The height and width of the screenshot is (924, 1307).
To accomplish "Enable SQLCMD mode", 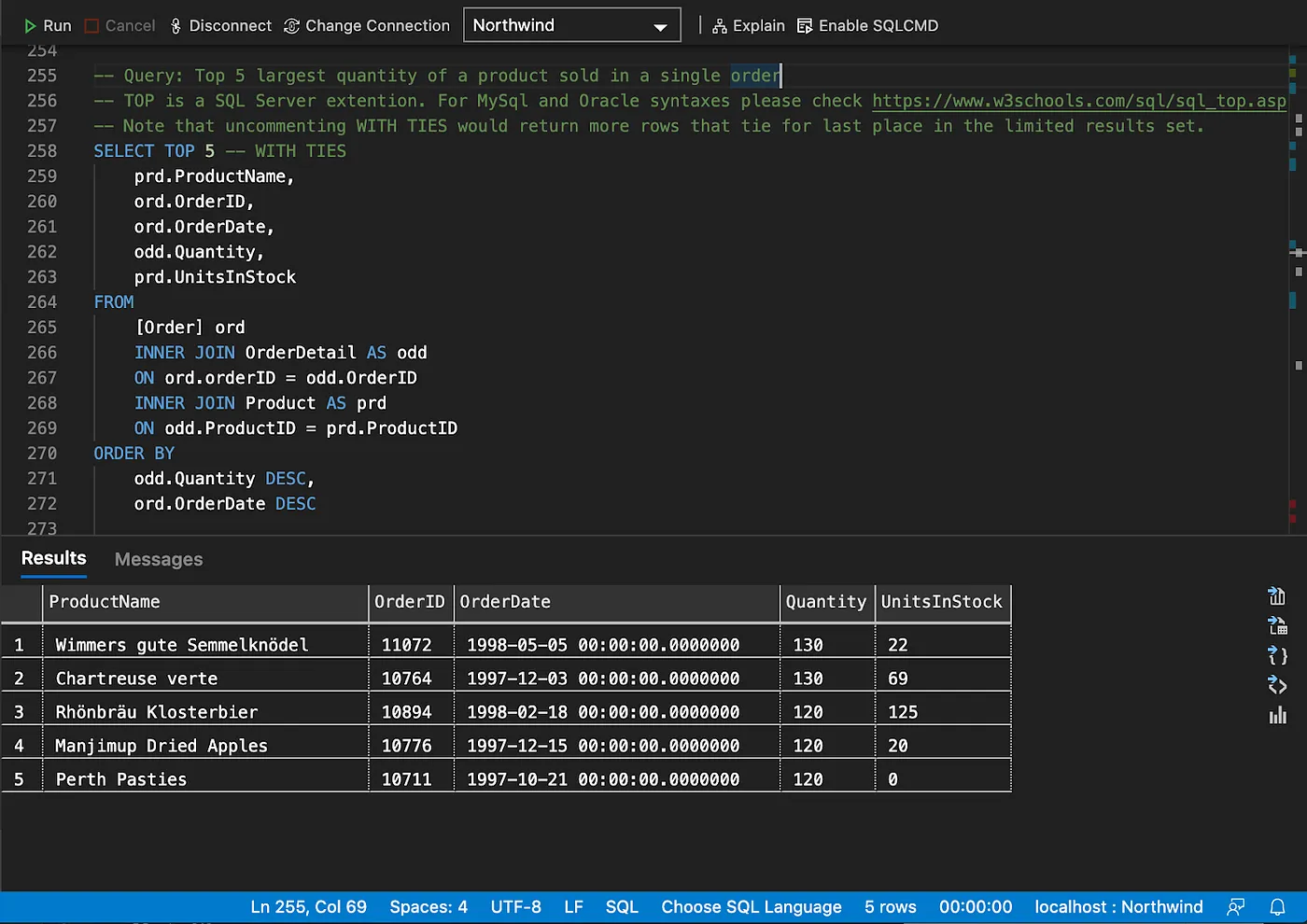I will 867,26.
